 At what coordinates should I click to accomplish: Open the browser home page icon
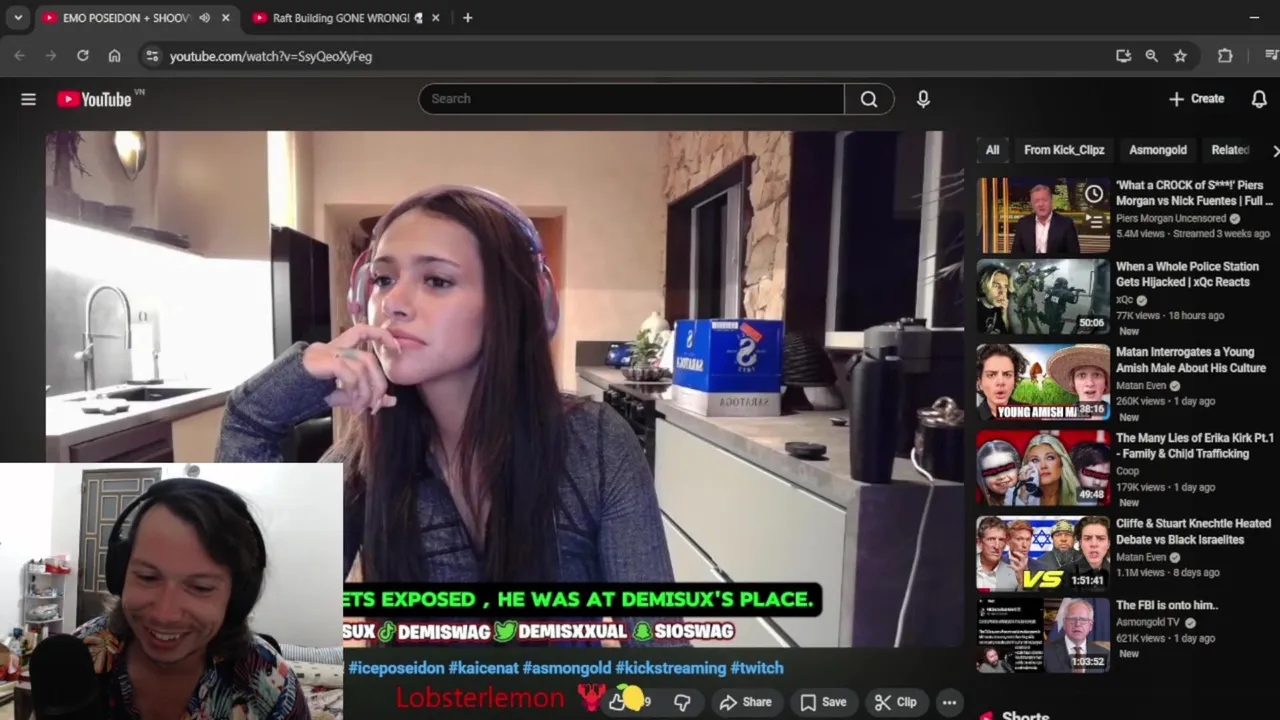pos(115,56)
